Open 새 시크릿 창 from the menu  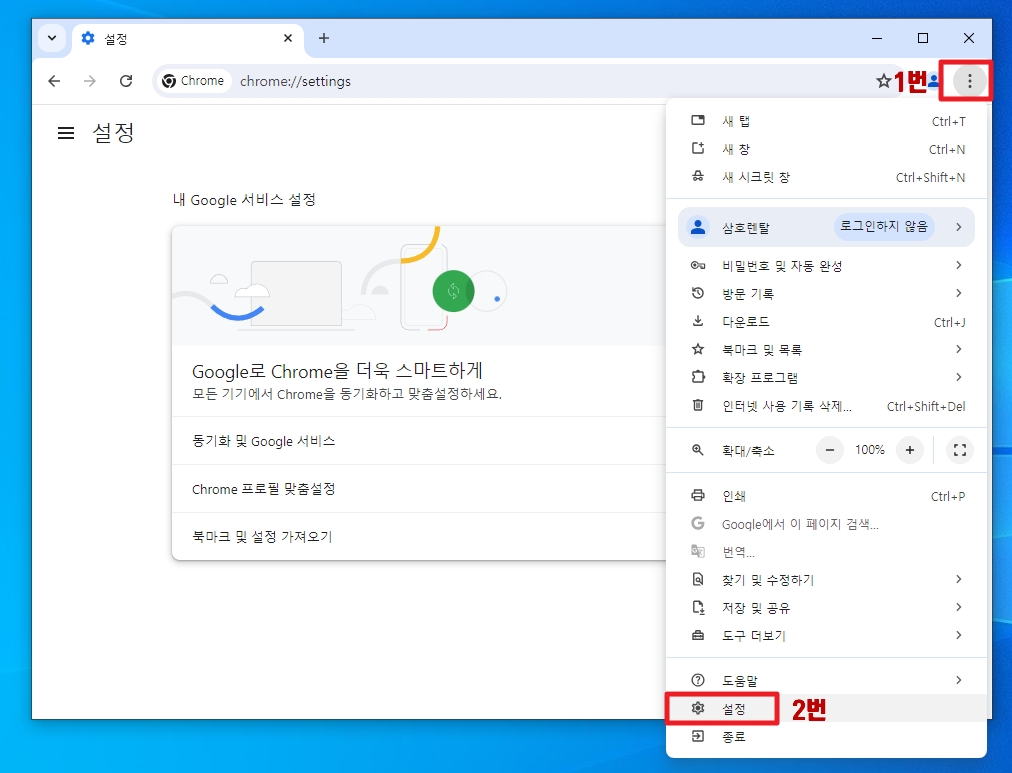click(826, 177)
